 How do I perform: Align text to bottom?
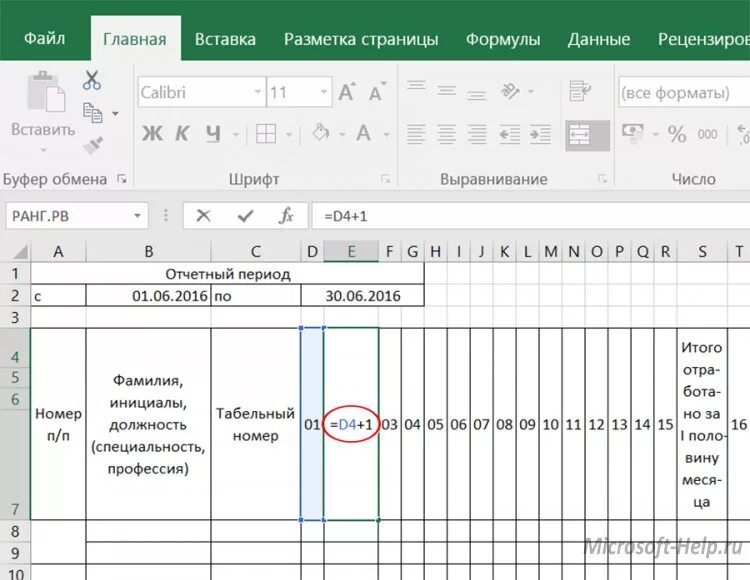pos(477,95)
